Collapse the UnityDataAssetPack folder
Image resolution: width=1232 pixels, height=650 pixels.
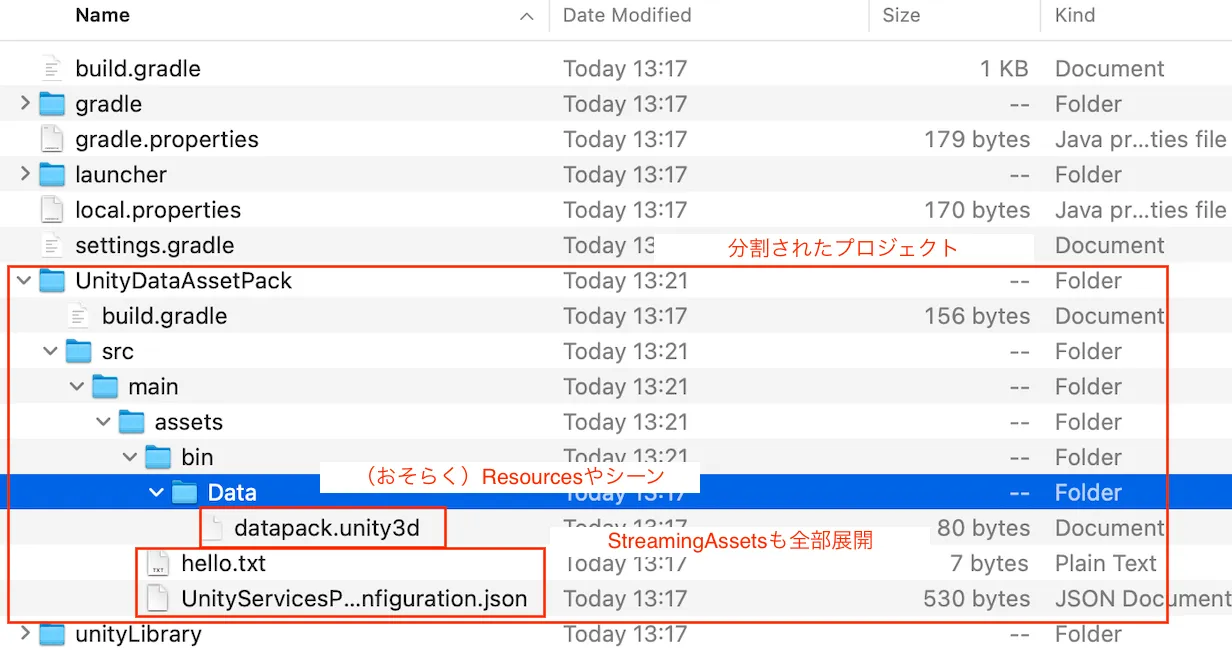click(23, 280)
